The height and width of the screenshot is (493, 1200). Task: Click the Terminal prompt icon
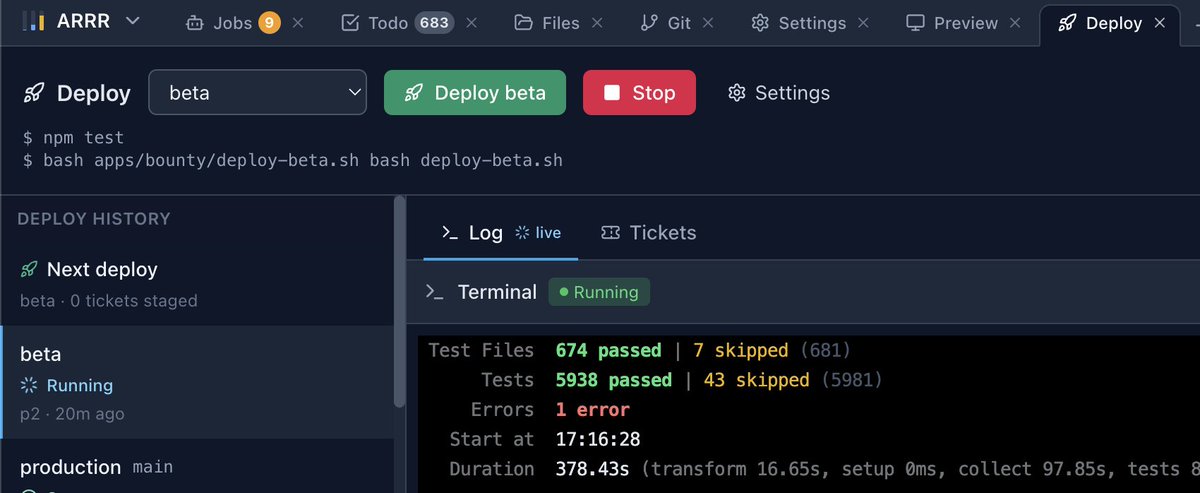(x=434, y=292)
